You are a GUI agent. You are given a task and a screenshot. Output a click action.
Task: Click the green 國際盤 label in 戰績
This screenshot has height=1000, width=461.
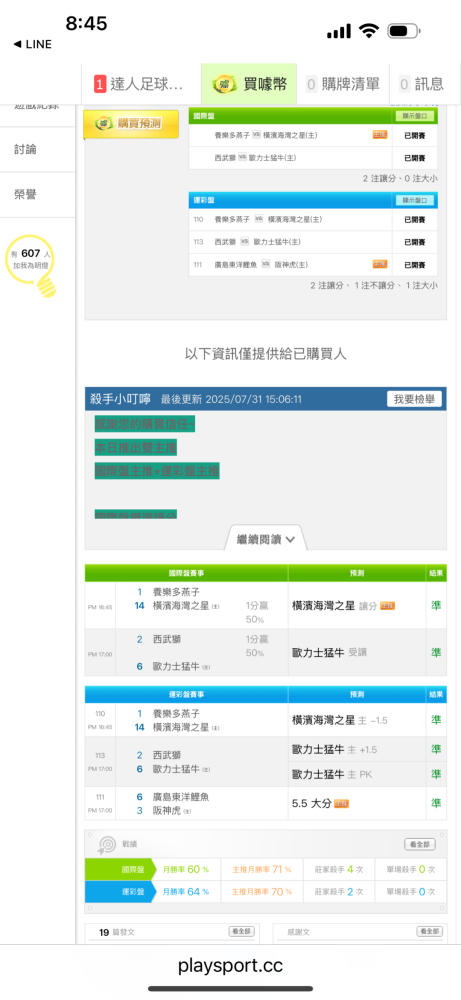tap(121, 869)
